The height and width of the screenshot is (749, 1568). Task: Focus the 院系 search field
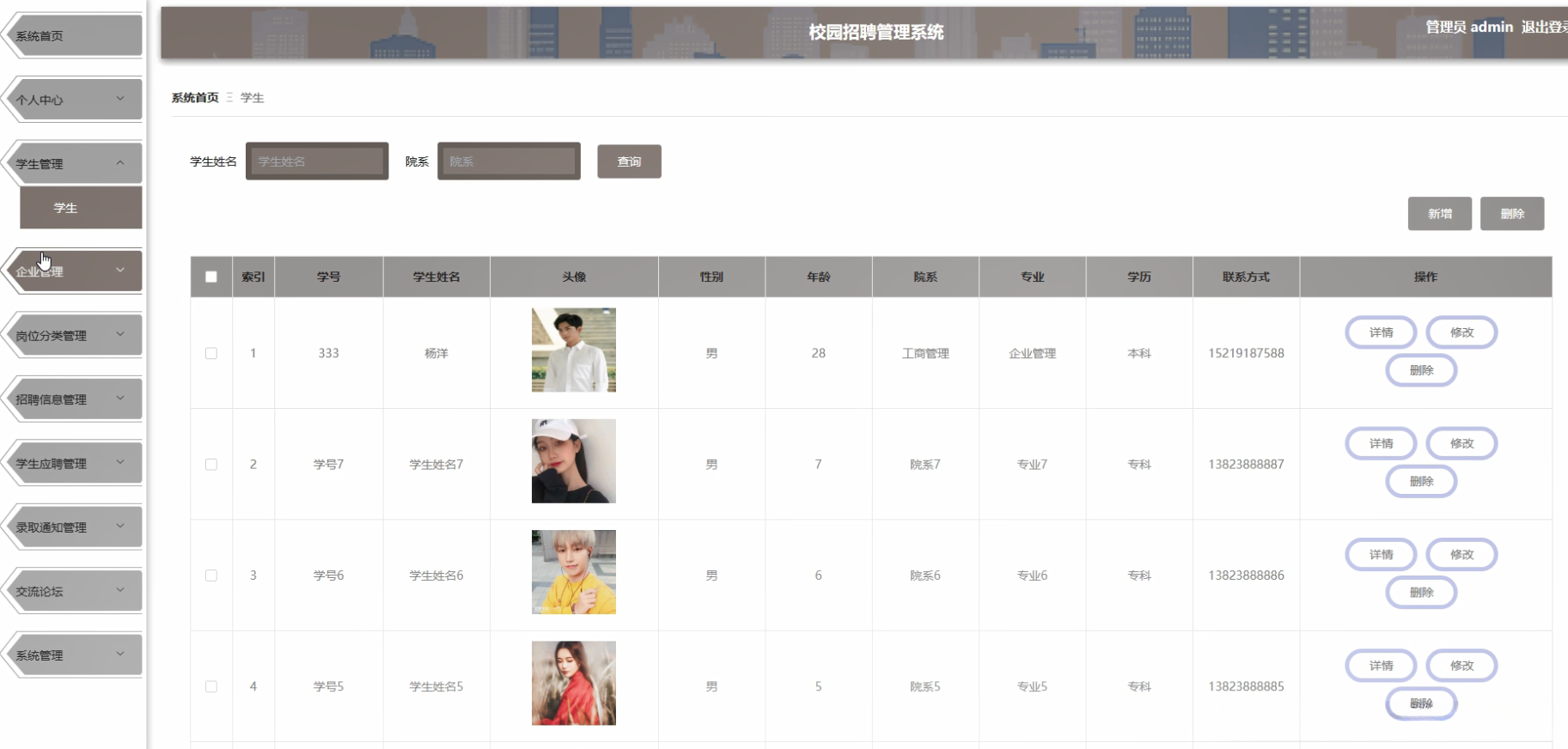pyautogui.click(x=509, y=161)
